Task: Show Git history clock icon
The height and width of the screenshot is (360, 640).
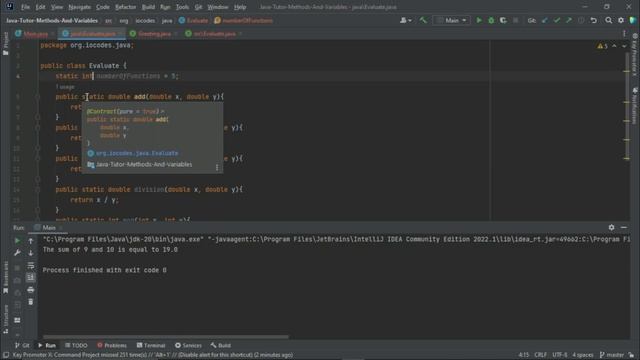Action: 581,20
